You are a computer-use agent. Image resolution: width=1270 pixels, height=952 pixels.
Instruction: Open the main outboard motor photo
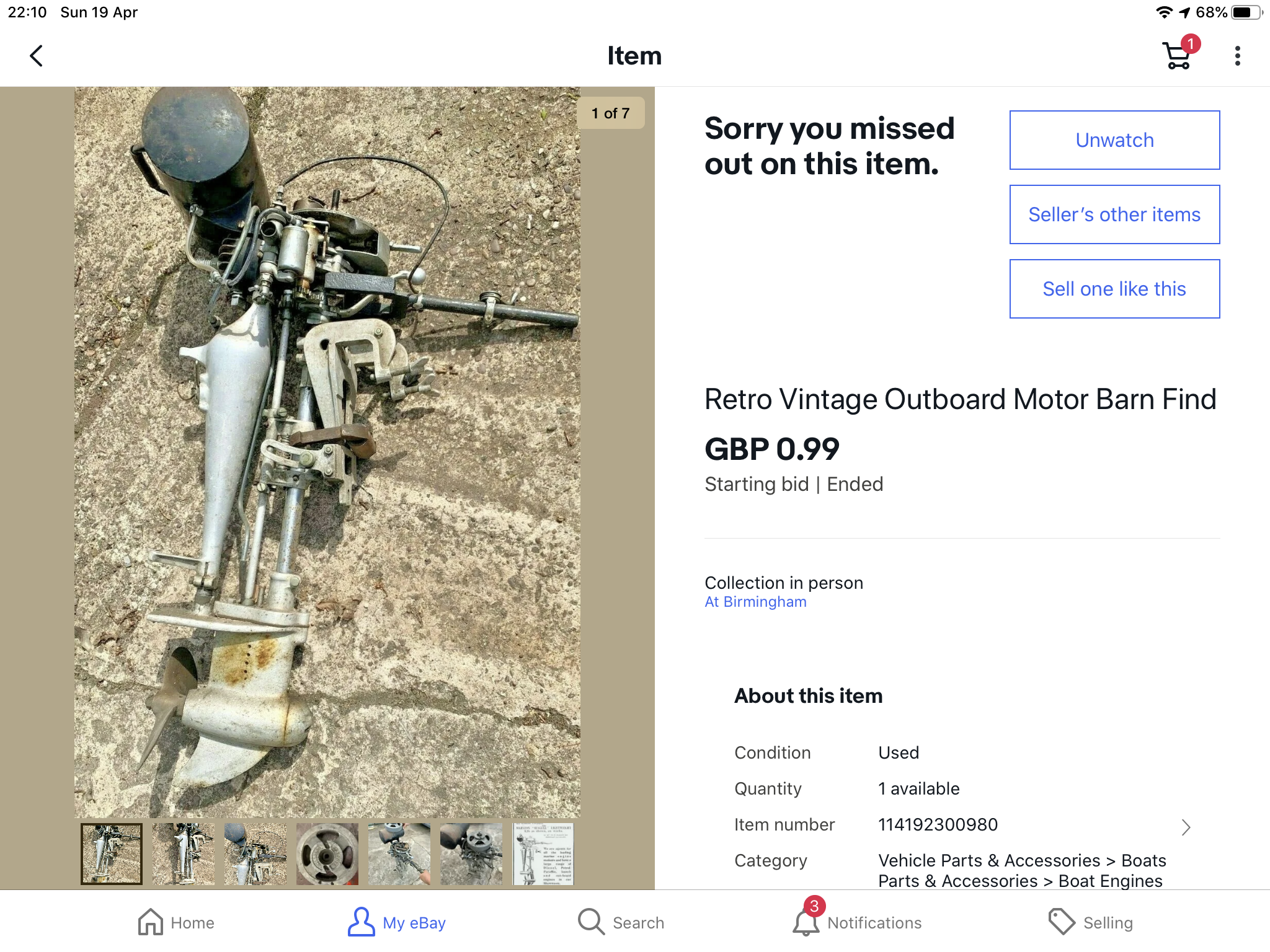327,452
